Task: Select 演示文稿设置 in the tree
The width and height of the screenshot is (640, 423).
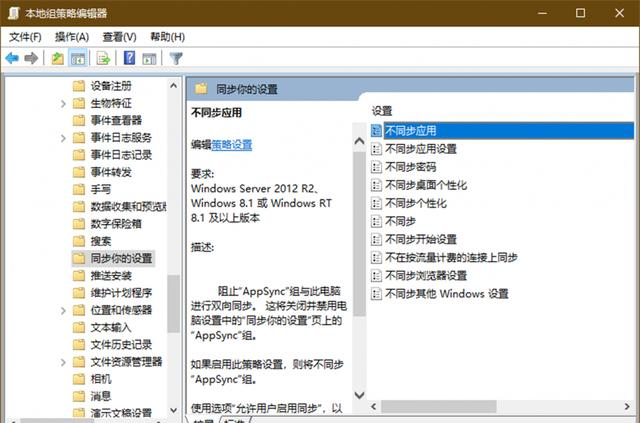Action: click(x=121, y=413)
